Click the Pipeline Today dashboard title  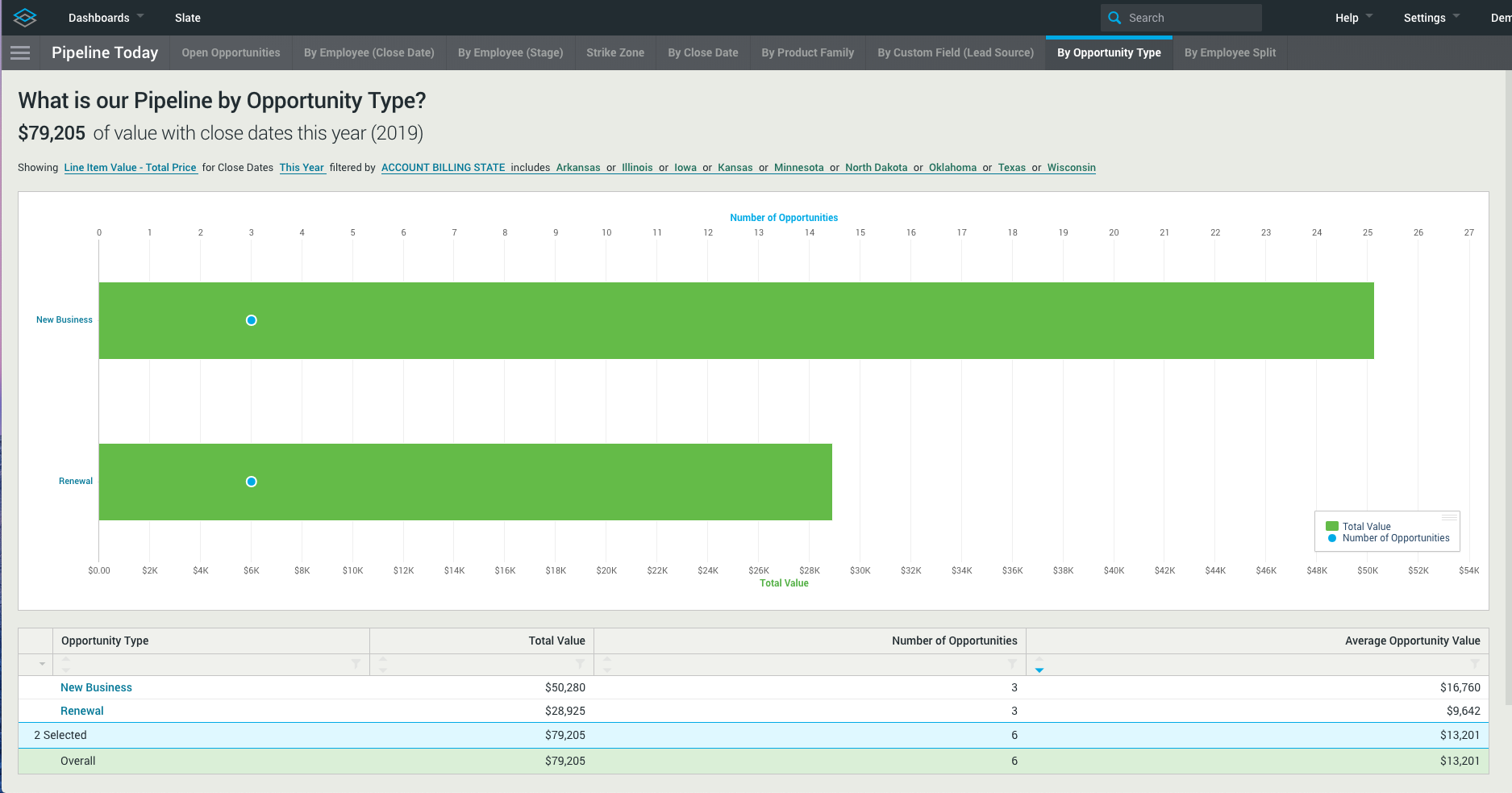(x=105, y=52)
